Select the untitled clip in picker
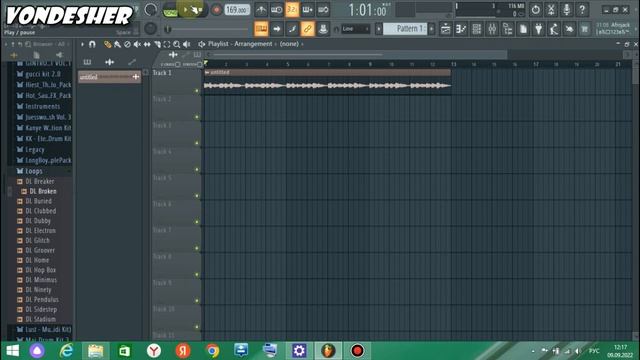This screenshot has width=640, height=360. pyautogui.click(x=109, y=77)
